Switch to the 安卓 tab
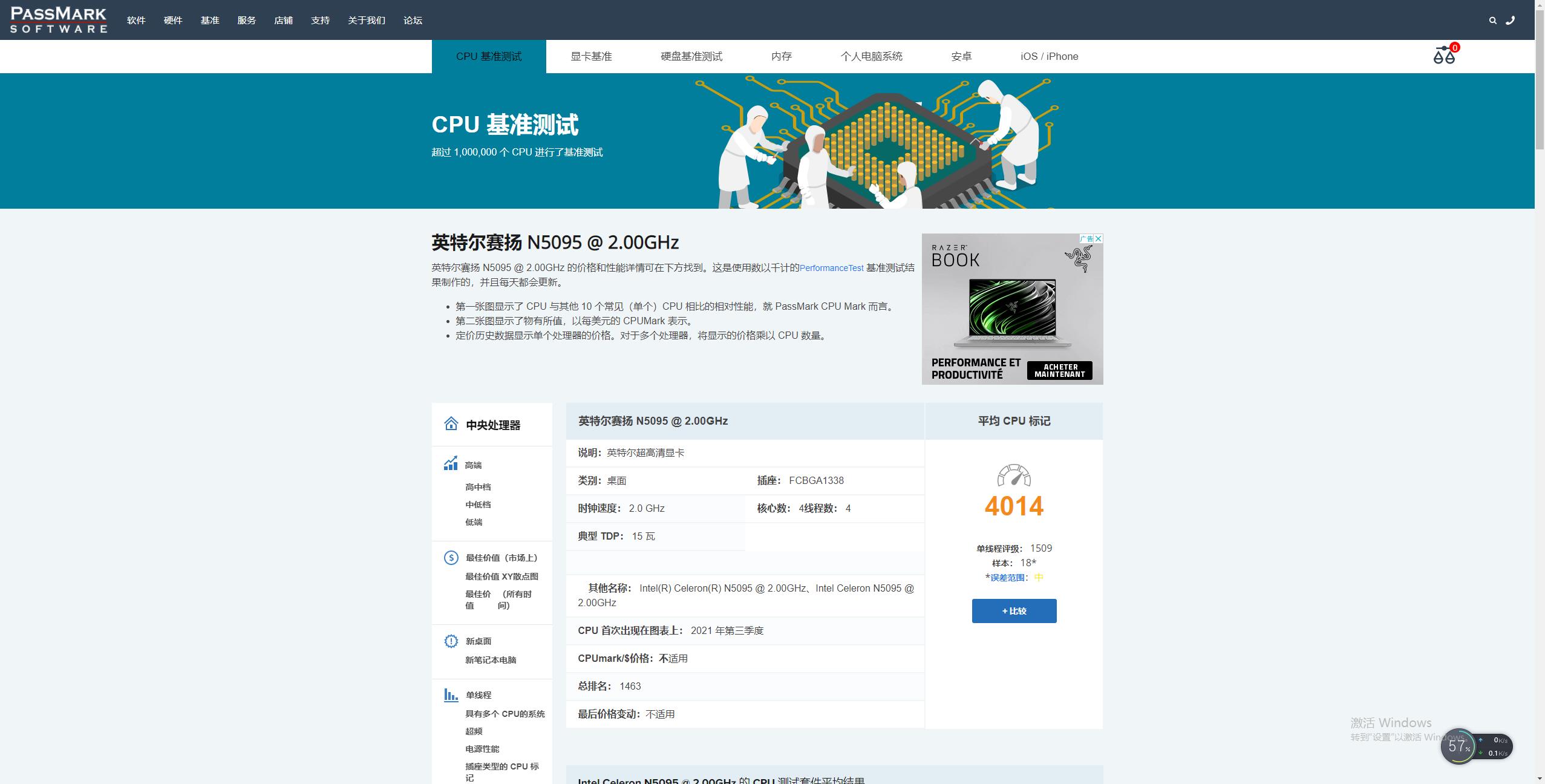The image size is (1545, 784). (x=961, y=56)
